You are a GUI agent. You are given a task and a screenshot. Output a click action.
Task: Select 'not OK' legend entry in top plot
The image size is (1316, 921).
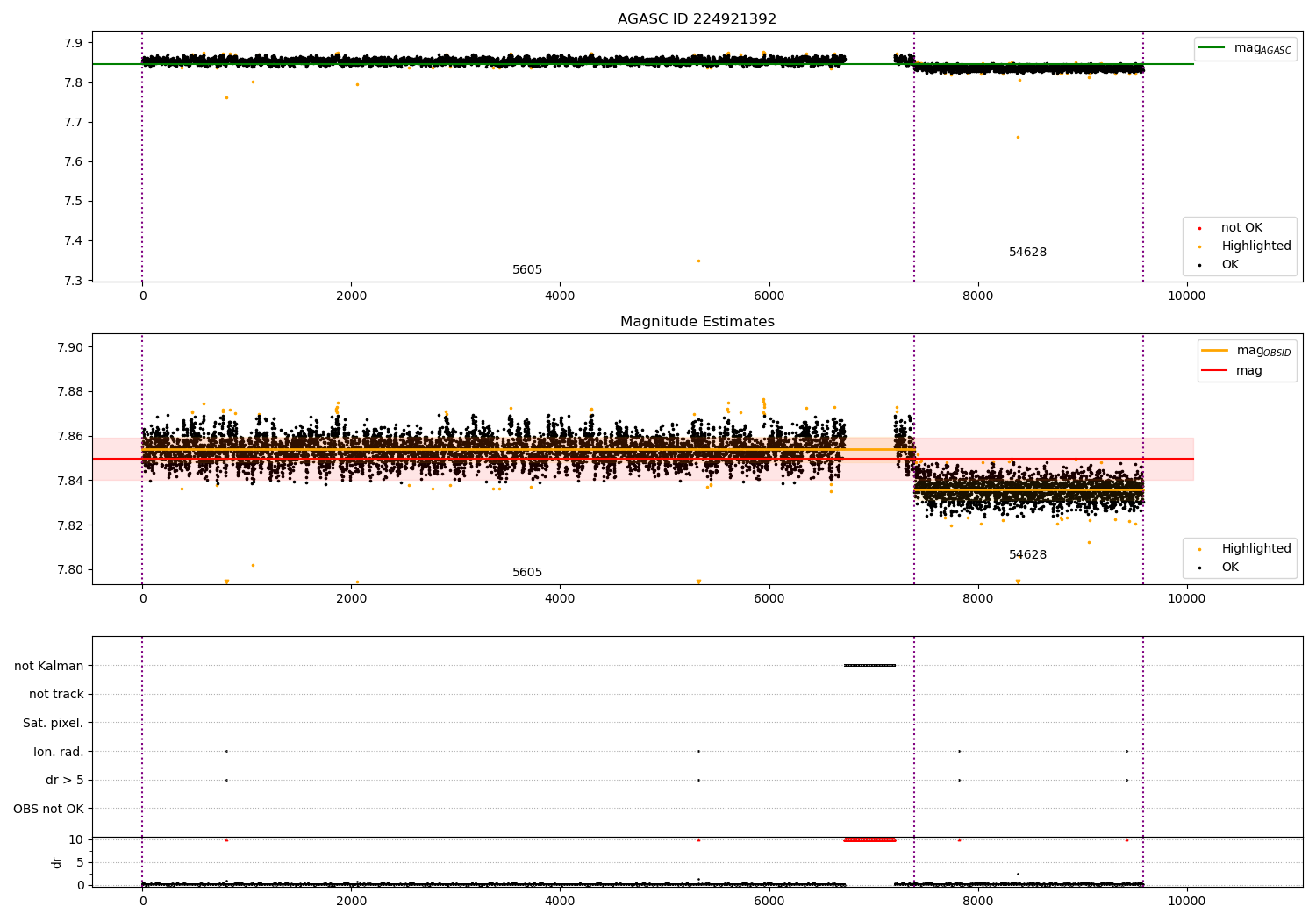(1241, 228)
